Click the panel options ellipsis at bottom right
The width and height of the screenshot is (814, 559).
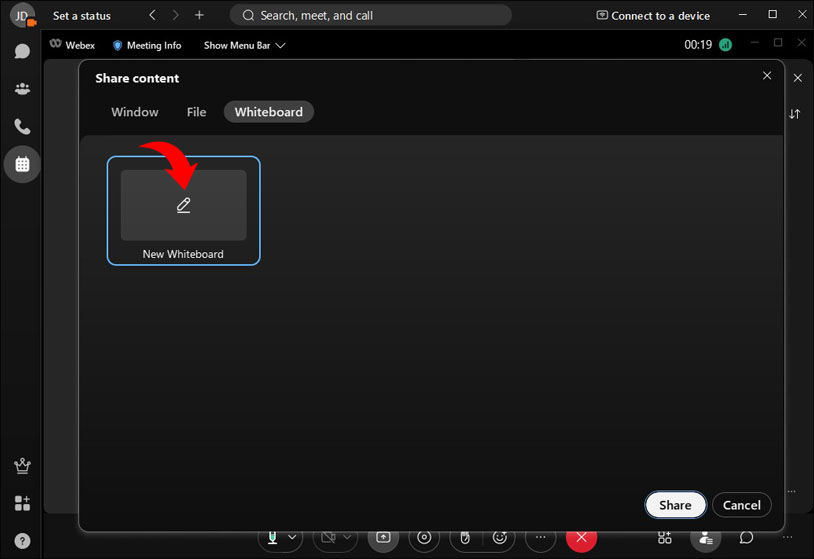pos(787,538)
